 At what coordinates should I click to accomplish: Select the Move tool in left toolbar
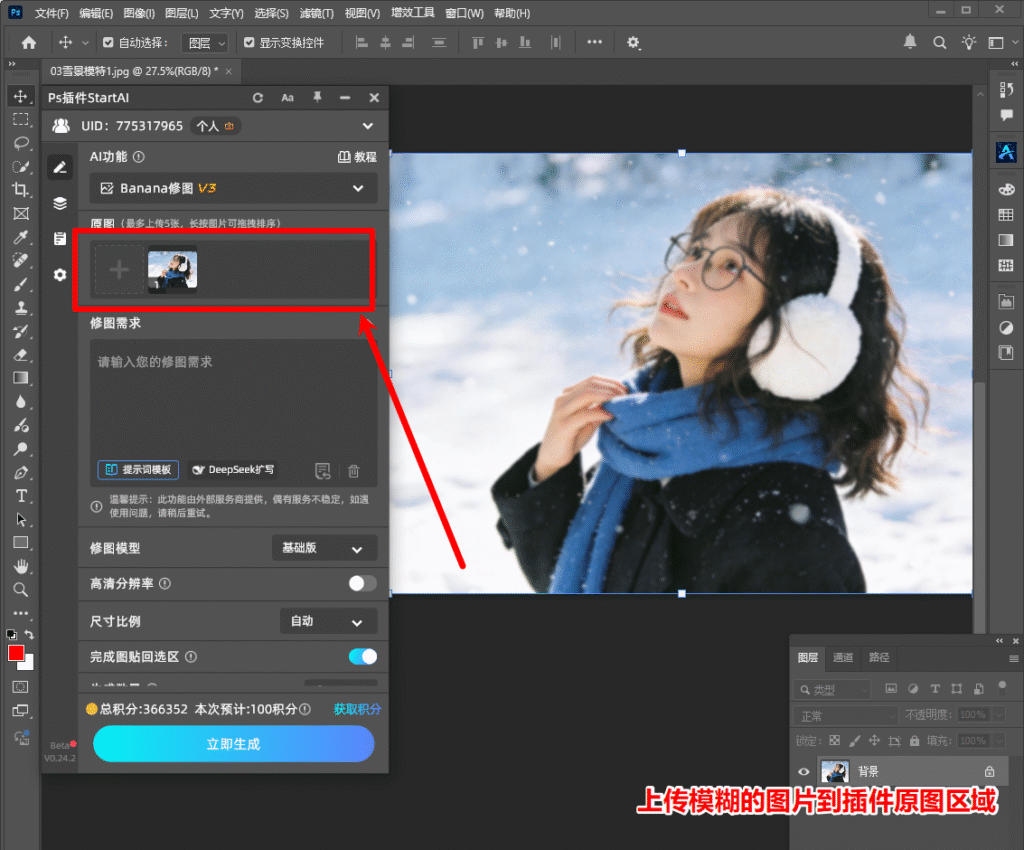coord(21,96)
